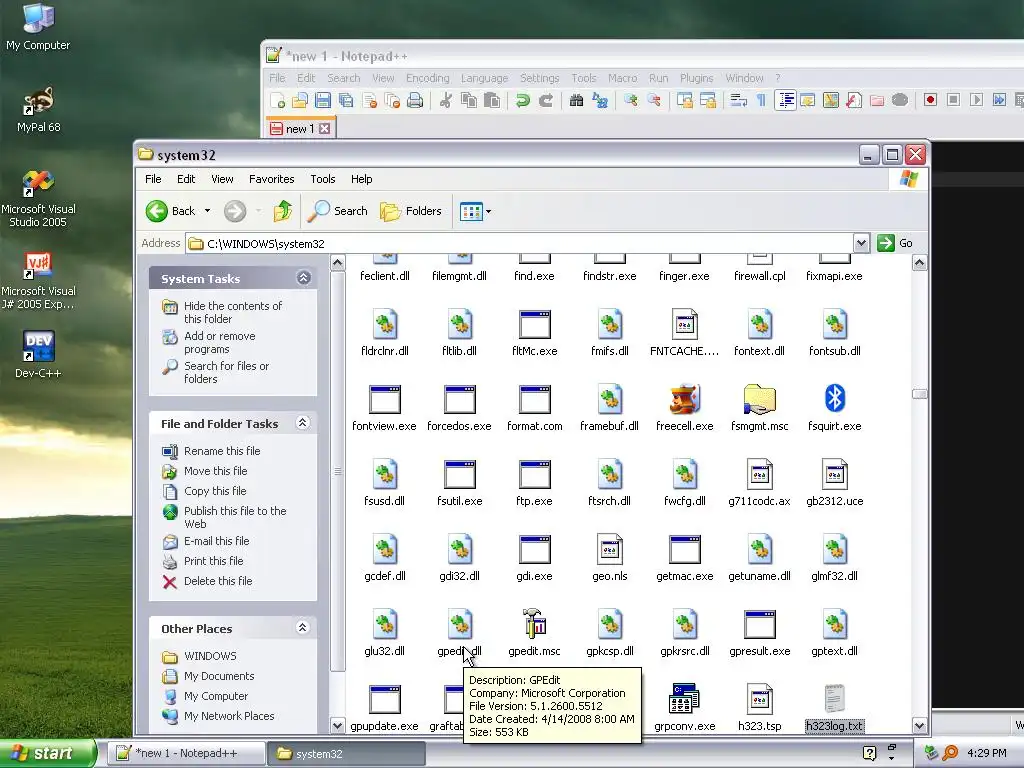Click 'Add or remove programs' link
The width and height of the screenshot is (1024, 768).
tap(219, 342)
